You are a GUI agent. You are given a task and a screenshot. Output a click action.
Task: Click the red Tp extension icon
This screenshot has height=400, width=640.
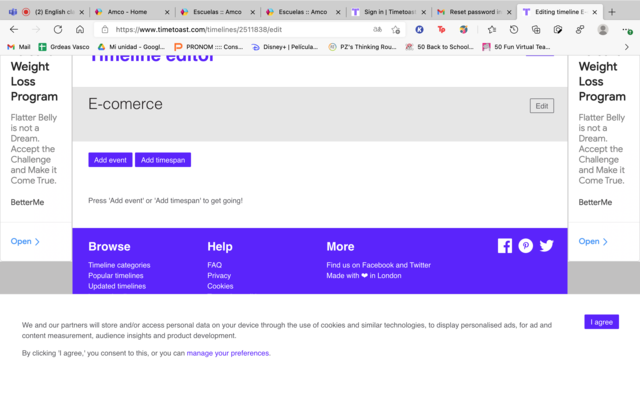pyautogui.click(x=441, y=29)
